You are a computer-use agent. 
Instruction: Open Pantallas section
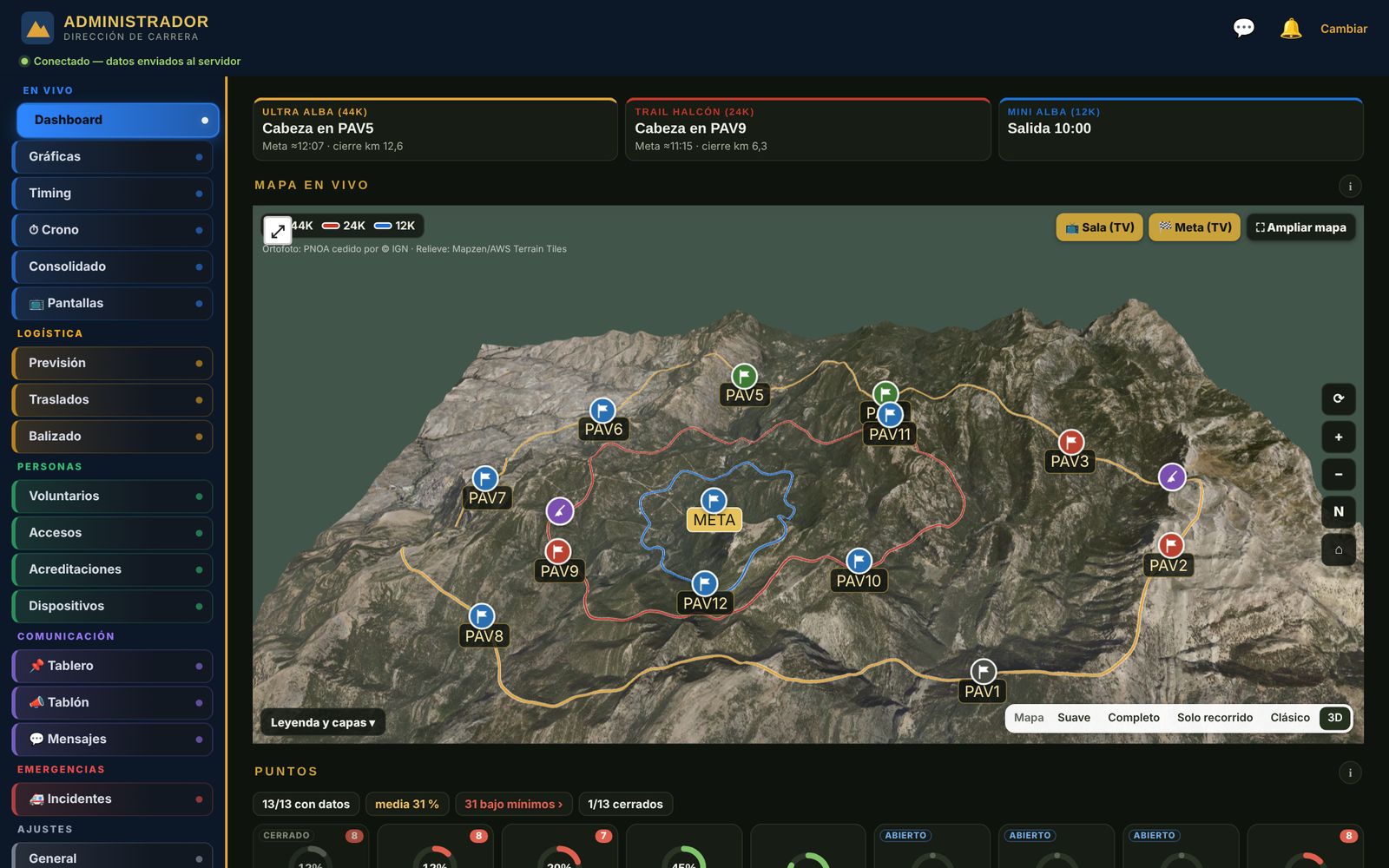[x=113, y=303]
